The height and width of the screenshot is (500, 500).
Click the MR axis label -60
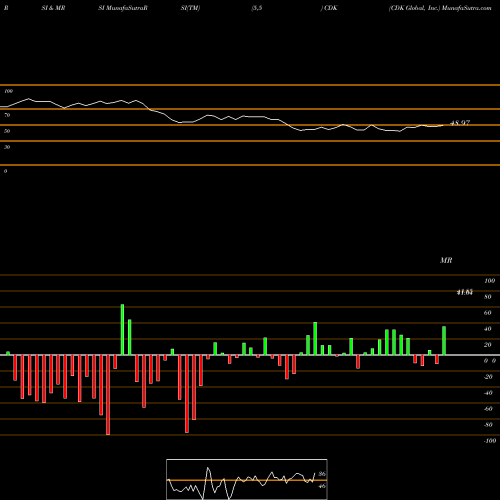488,409
